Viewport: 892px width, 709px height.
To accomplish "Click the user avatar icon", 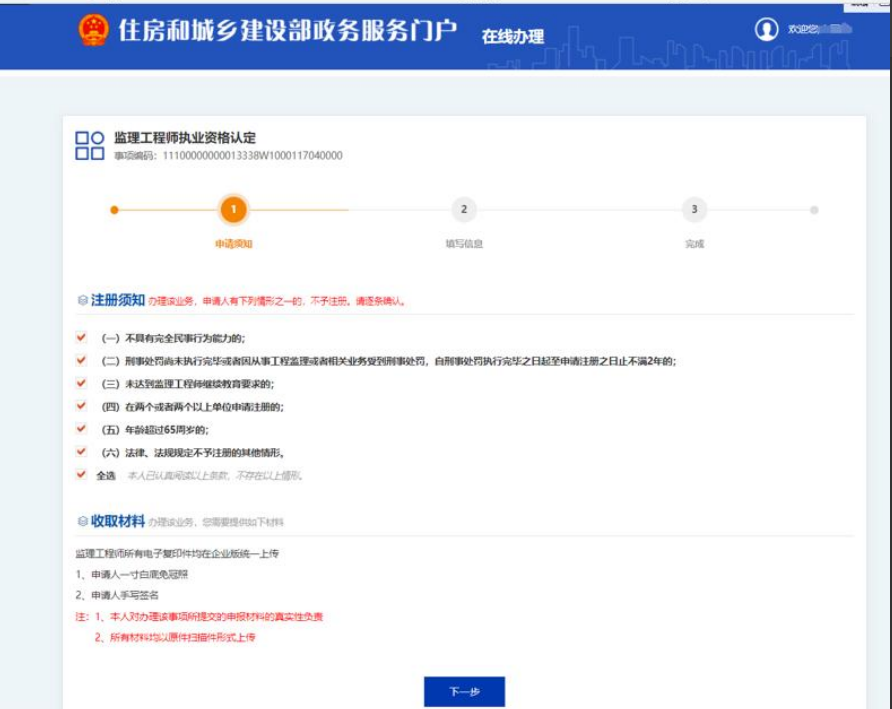I will click(x=766, y=30).
